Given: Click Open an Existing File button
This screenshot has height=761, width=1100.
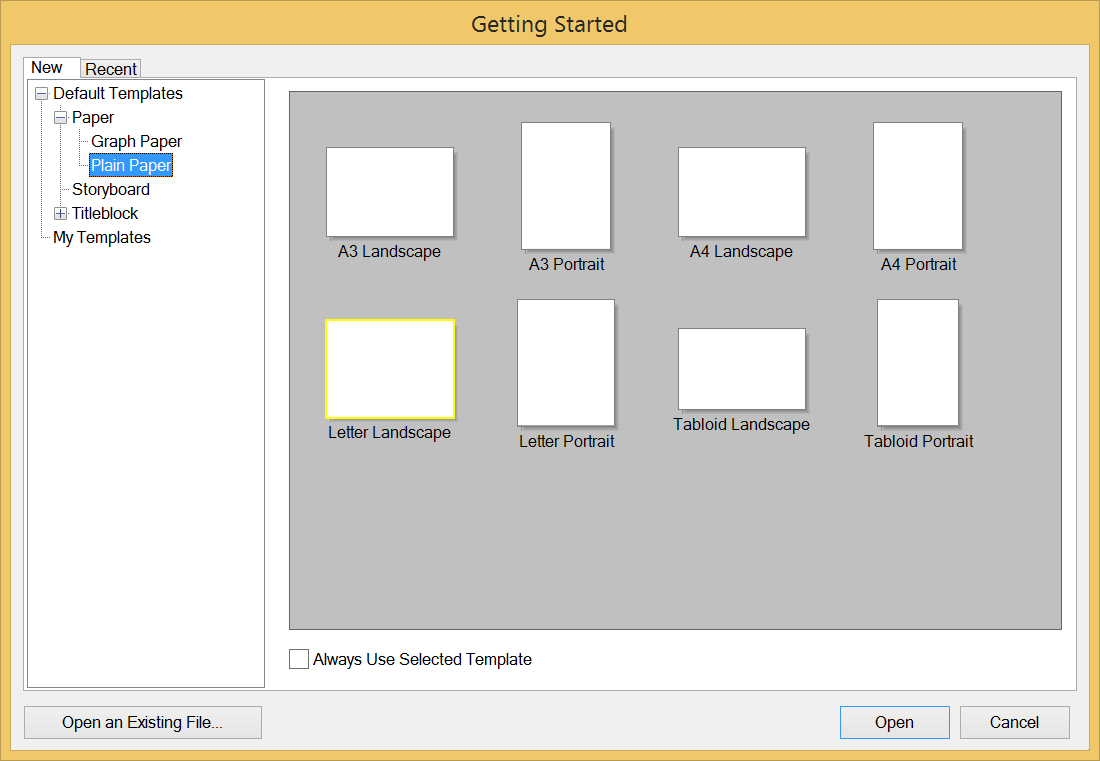Looking at the screenshot, I should click(x=142, y=722).
